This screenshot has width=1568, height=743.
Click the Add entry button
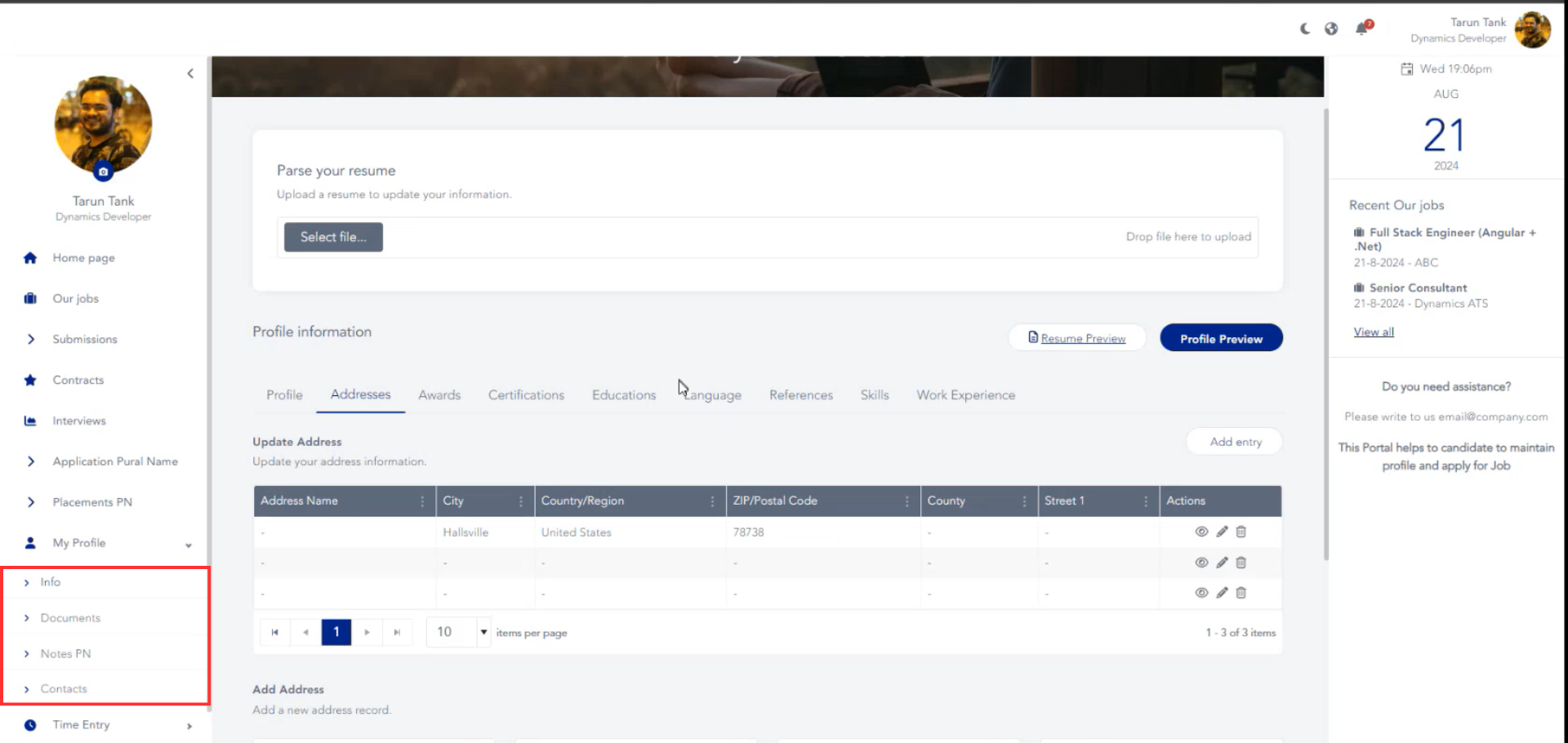[x=1235, y=442]
